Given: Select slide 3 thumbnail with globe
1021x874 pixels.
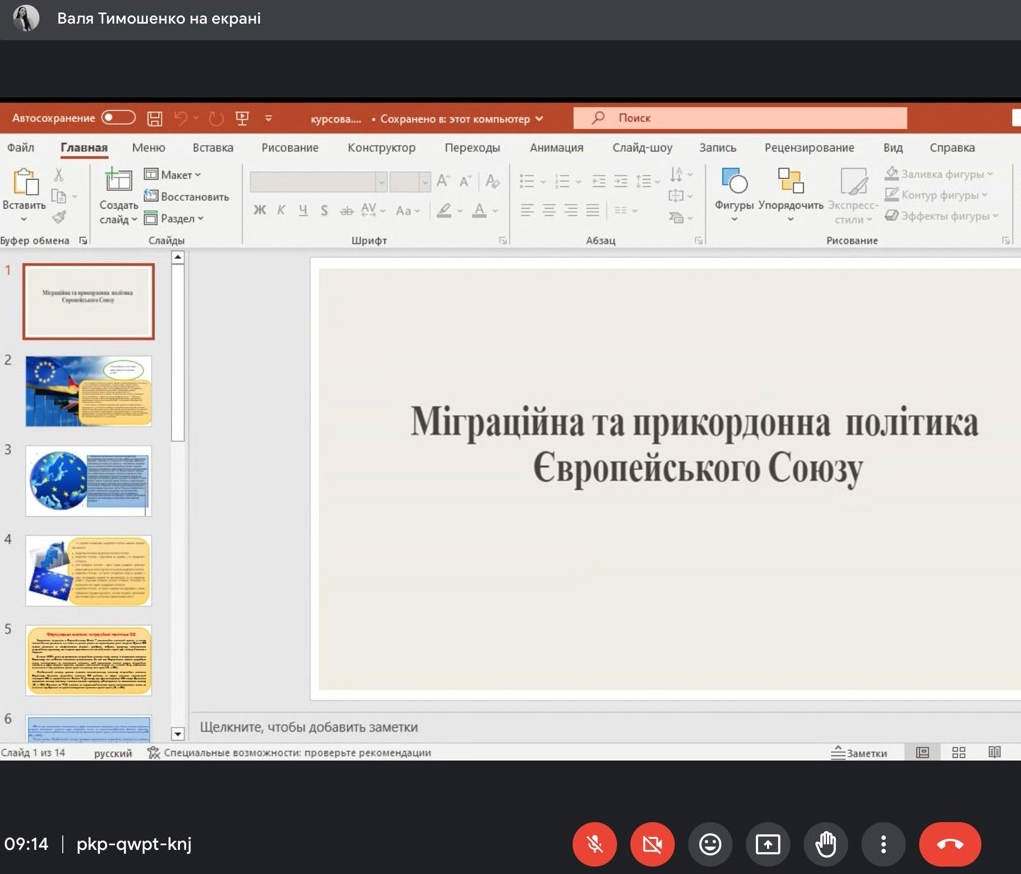Looking at the screenshot, I should coord(88,481).
